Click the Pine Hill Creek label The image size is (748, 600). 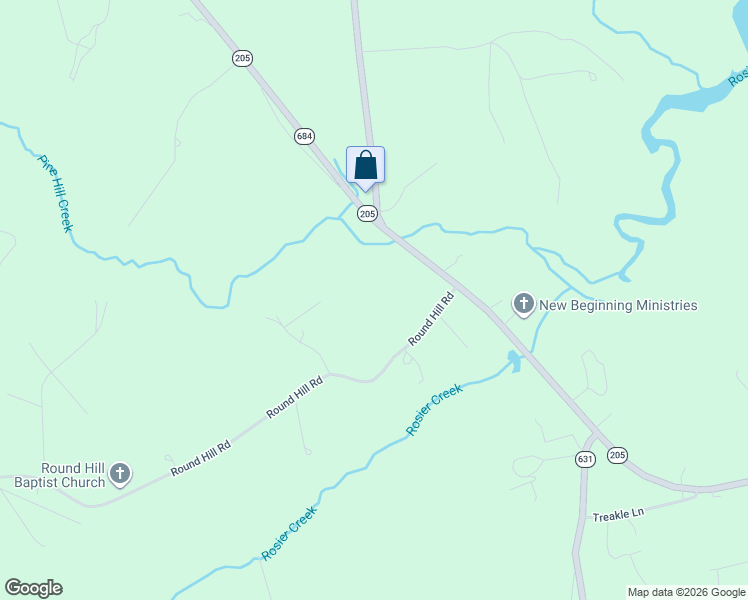click(x=55, y=193)
